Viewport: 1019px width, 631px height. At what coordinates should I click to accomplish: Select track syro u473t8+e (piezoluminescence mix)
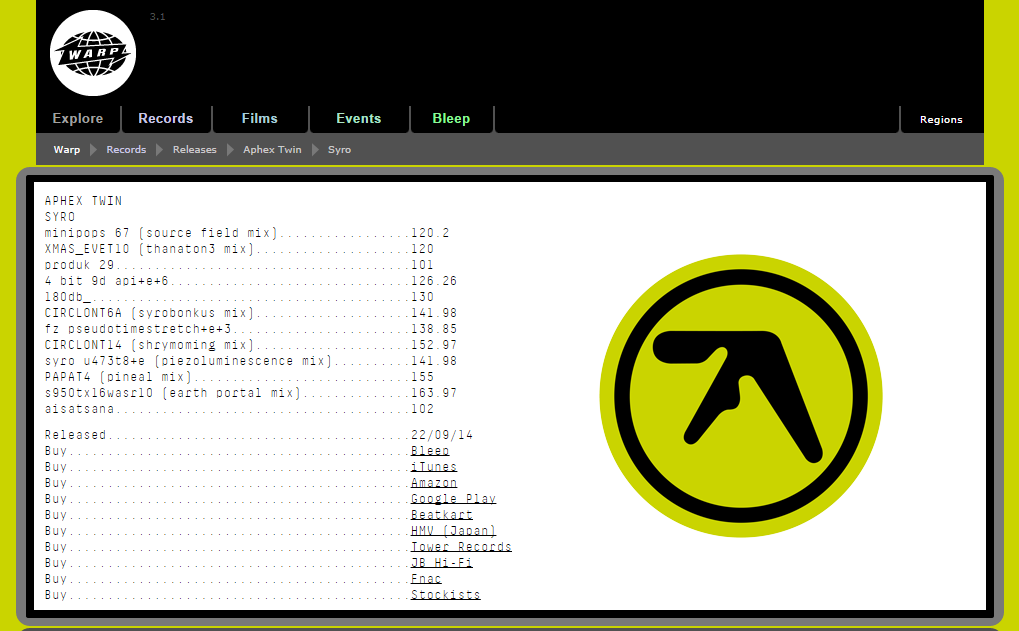click(x=188, y=361)
